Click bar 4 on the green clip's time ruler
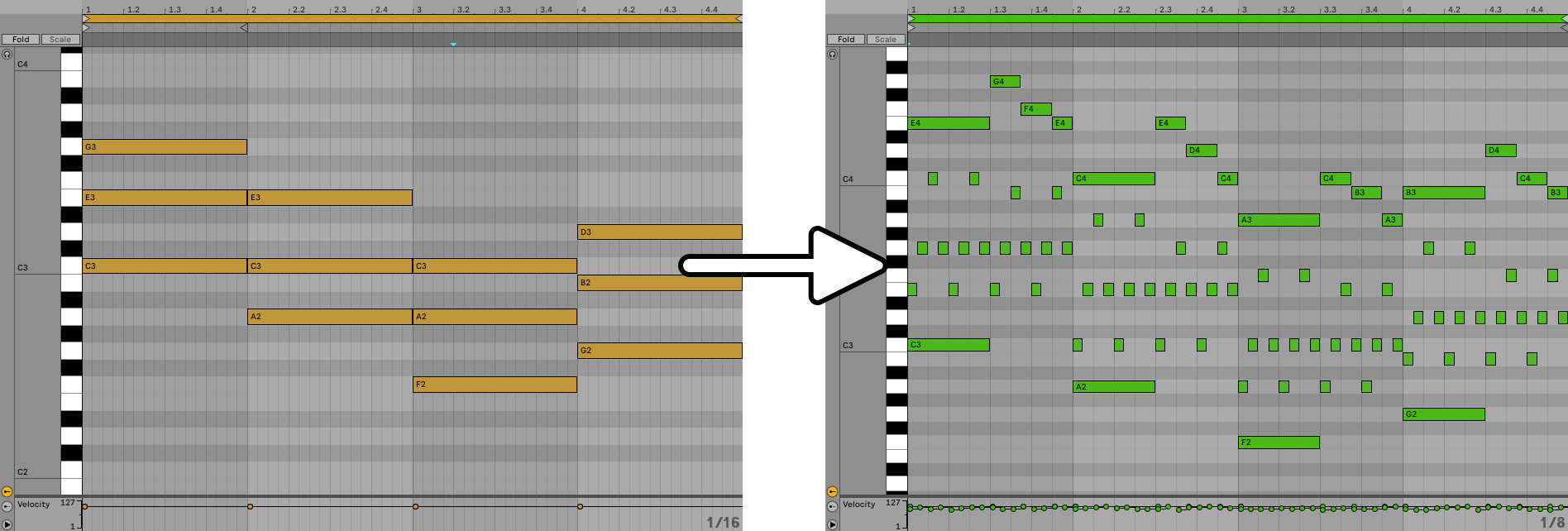 tap(1409, 10)
